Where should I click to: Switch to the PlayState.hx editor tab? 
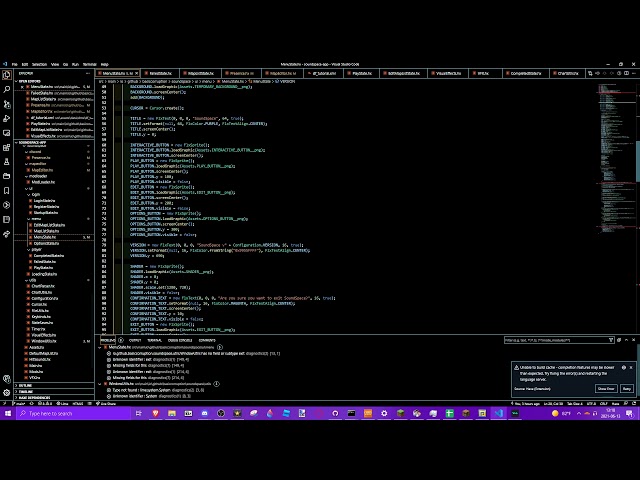(x=362, y=73)
